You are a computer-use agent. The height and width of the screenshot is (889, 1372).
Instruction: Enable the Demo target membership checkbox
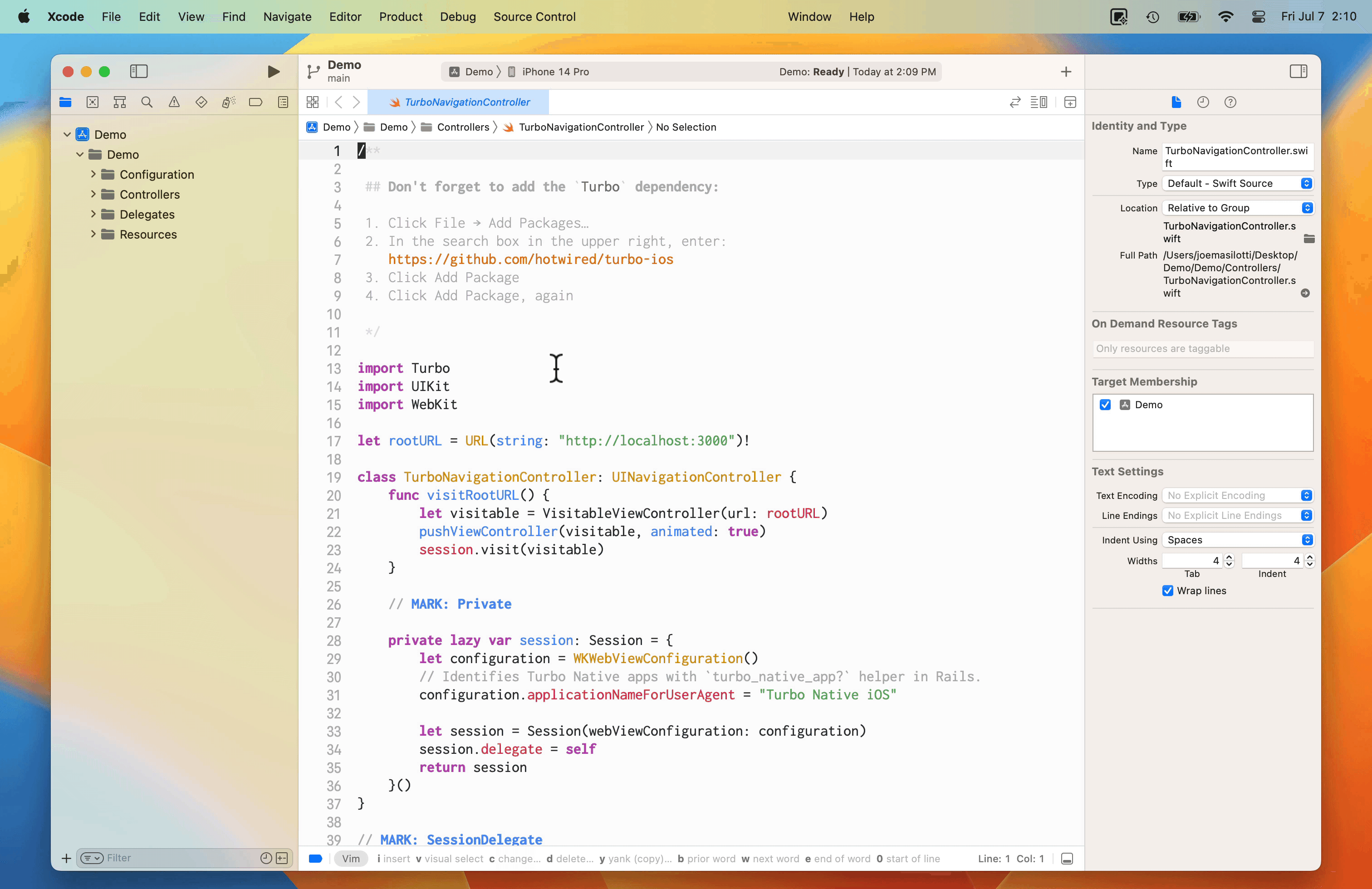pyautogui.click(x=1105, y=404)
